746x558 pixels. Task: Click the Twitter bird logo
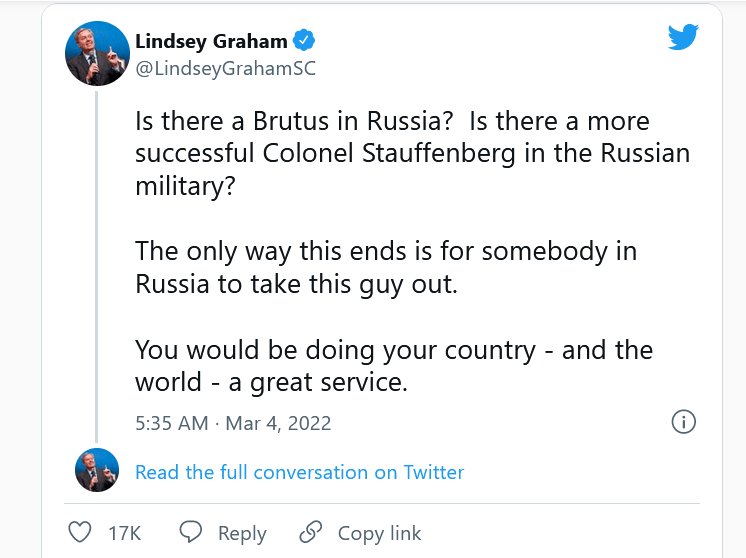(683, 38)
